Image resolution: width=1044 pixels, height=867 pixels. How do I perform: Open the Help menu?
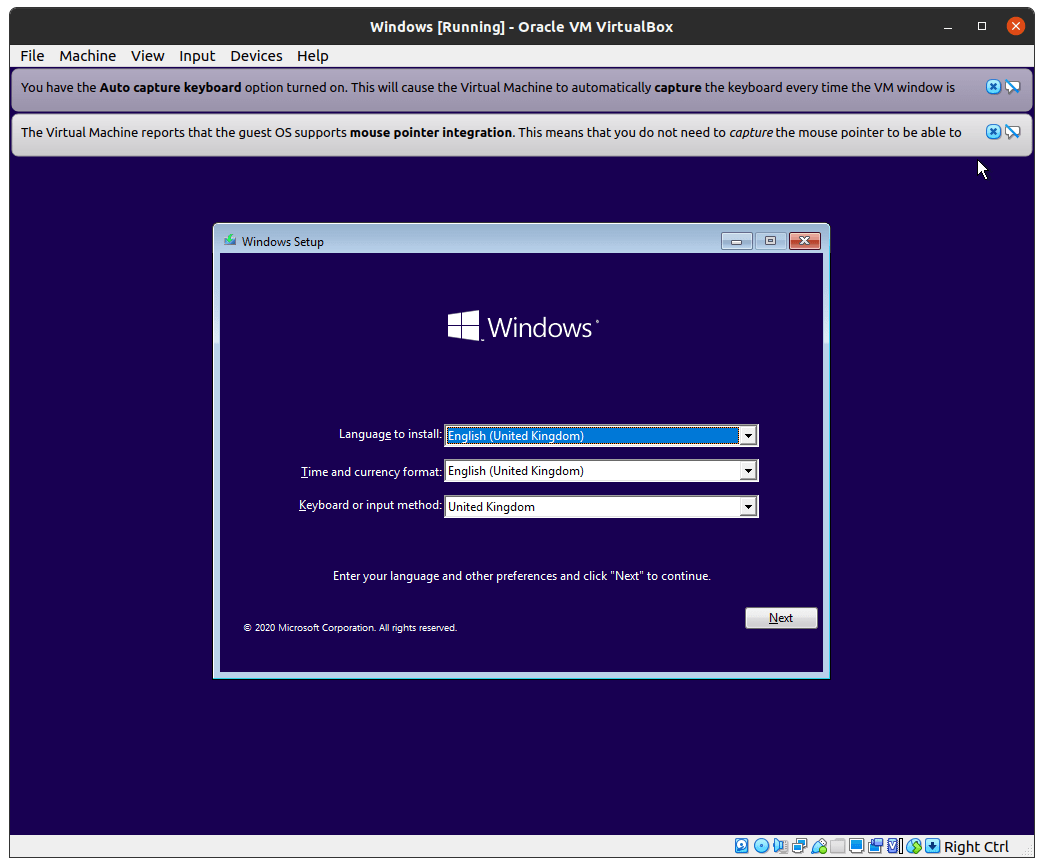313,56
